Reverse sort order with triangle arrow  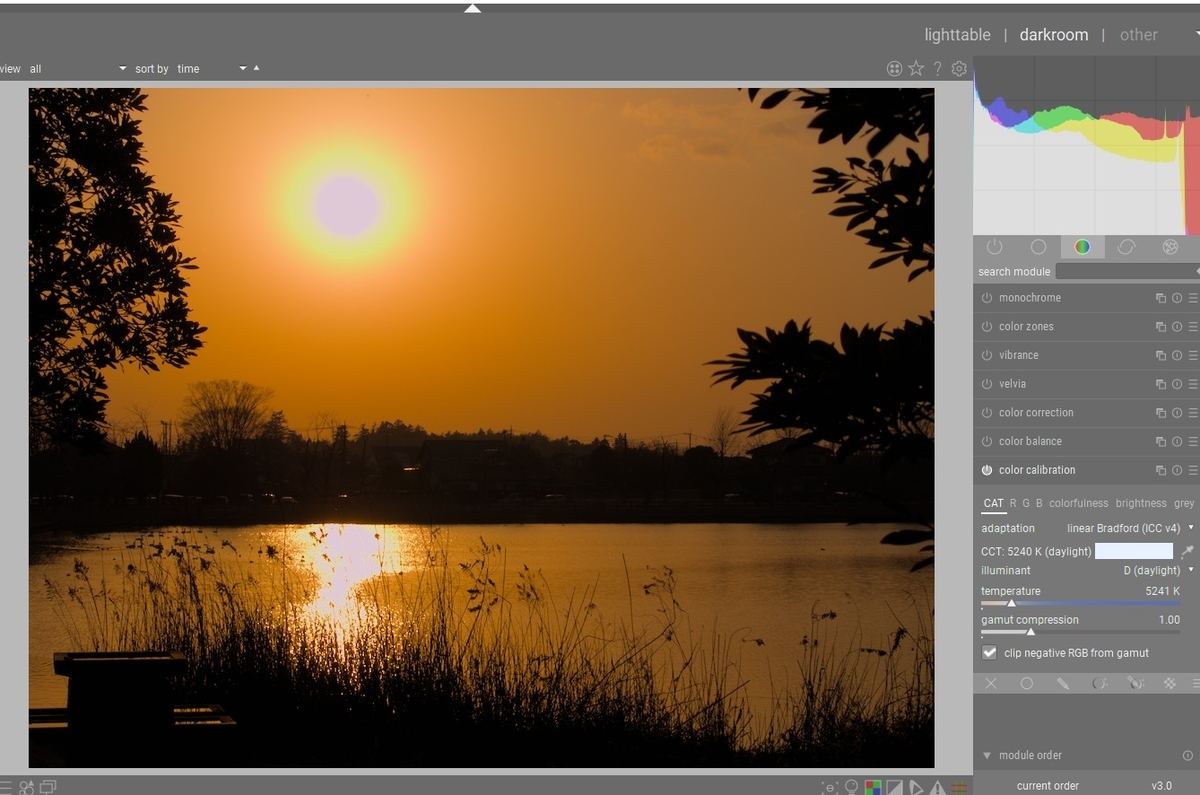257,68
